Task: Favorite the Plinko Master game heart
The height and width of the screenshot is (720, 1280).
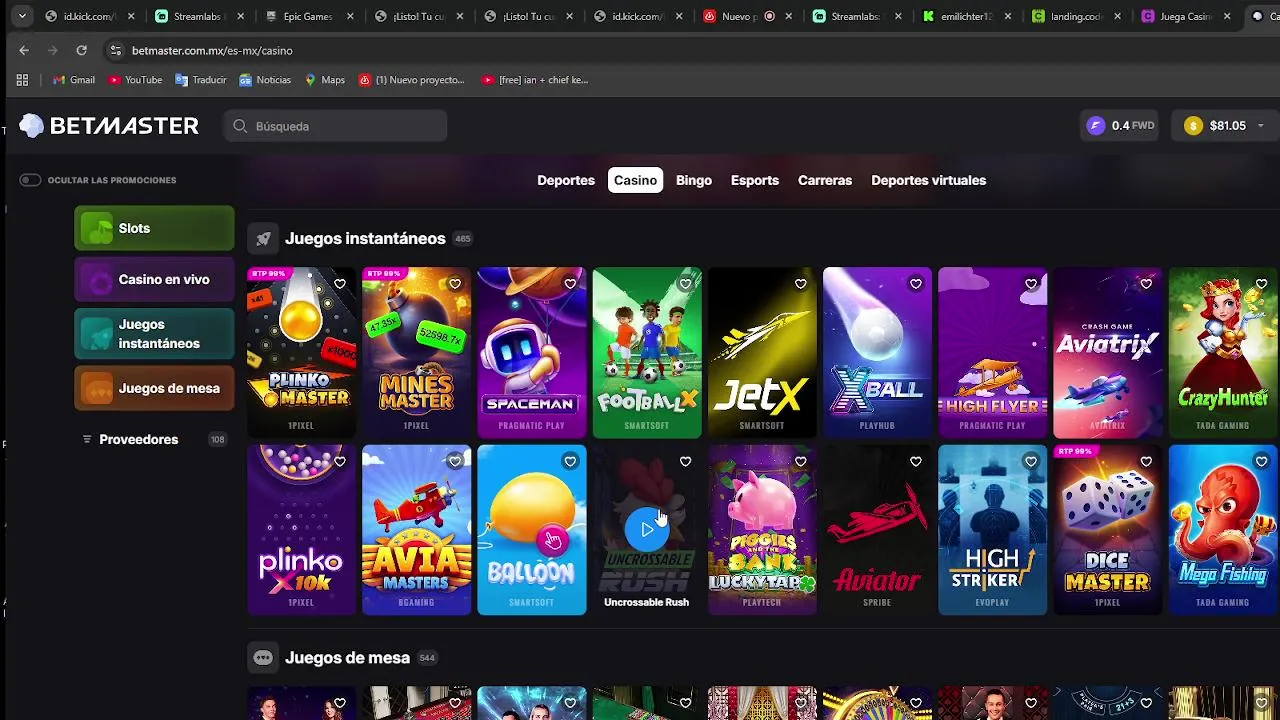Action: tap(340, 284)
